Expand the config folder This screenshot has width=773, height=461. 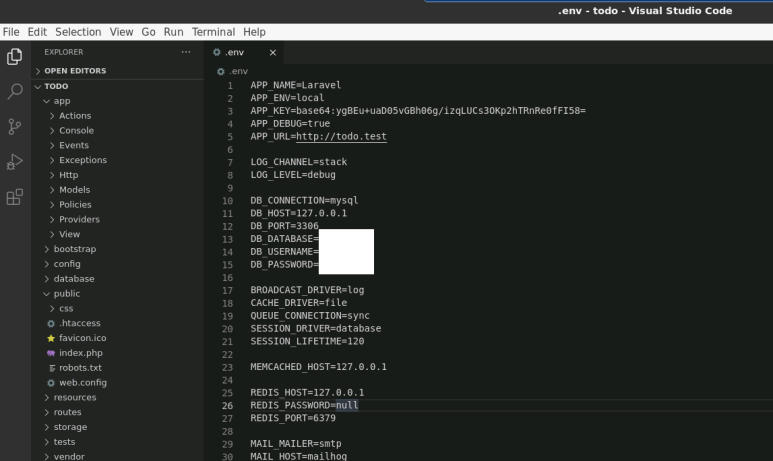coord(117,264)
